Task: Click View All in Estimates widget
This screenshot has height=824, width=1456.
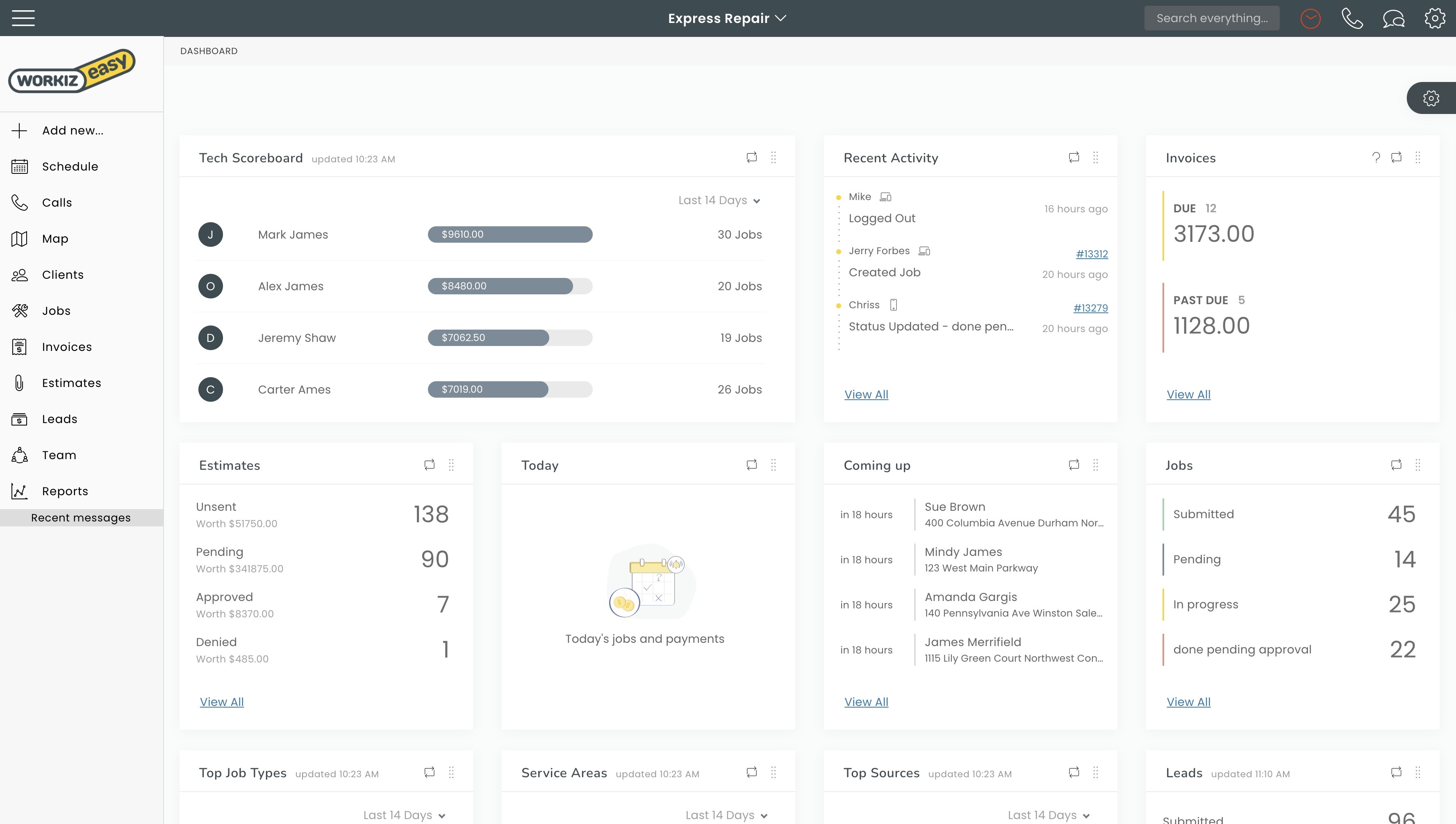Action: pos(221,702)
